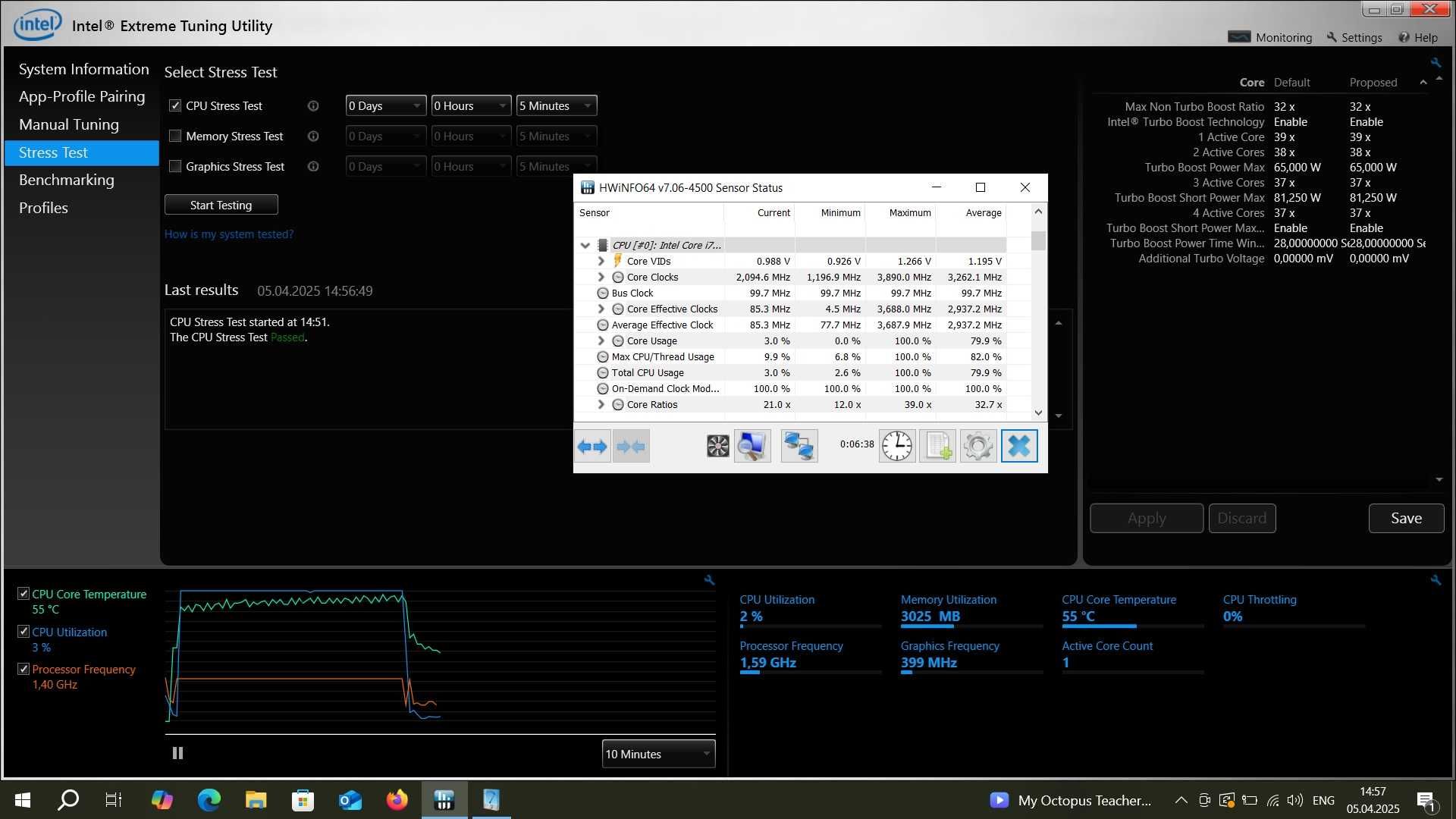Click the Discard button
The image size is (1456, 819).
click(x=1242, y=518)
